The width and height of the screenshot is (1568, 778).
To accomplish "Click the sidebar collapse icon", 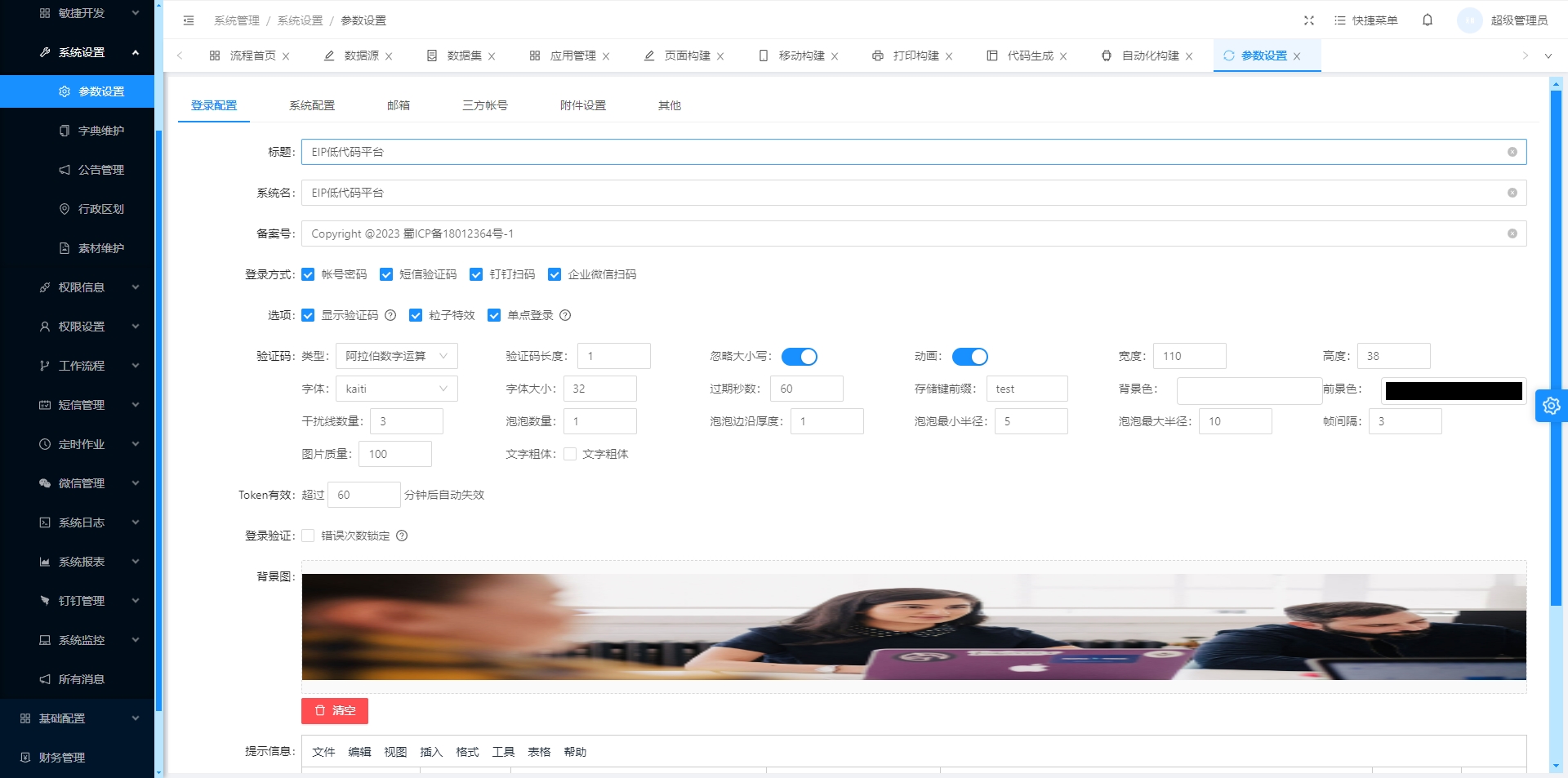I will tap(189, 20).
